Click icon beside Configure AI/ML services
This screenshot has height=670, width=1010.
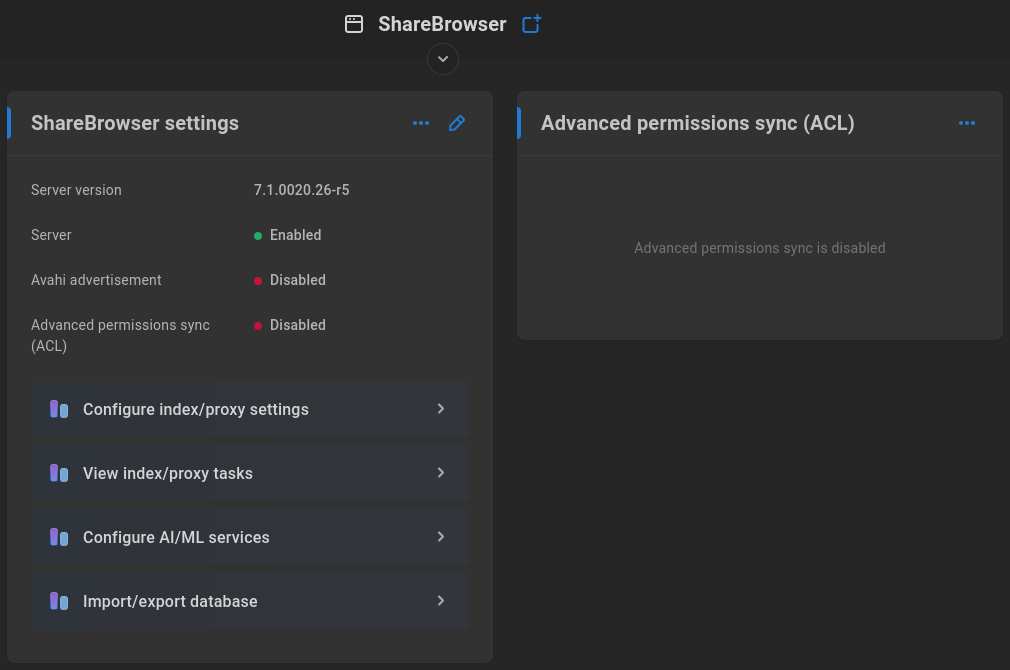point(59,537)
